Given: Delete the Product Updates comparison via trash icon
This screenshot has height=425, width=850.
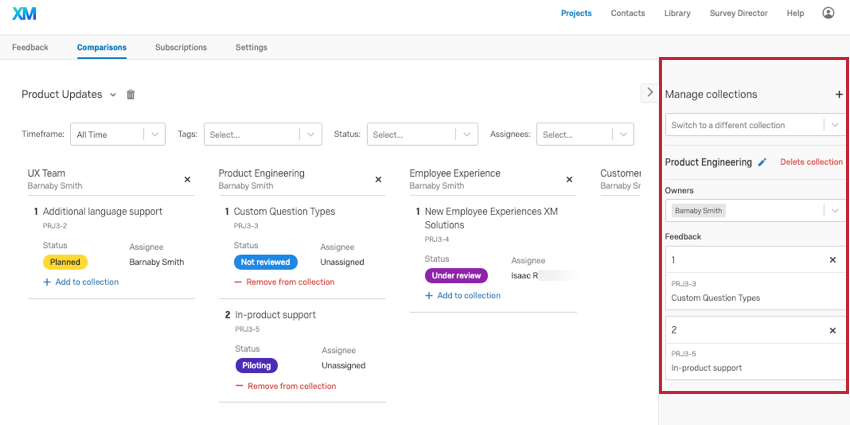Looking at the screenshot, I should [130, 94].
